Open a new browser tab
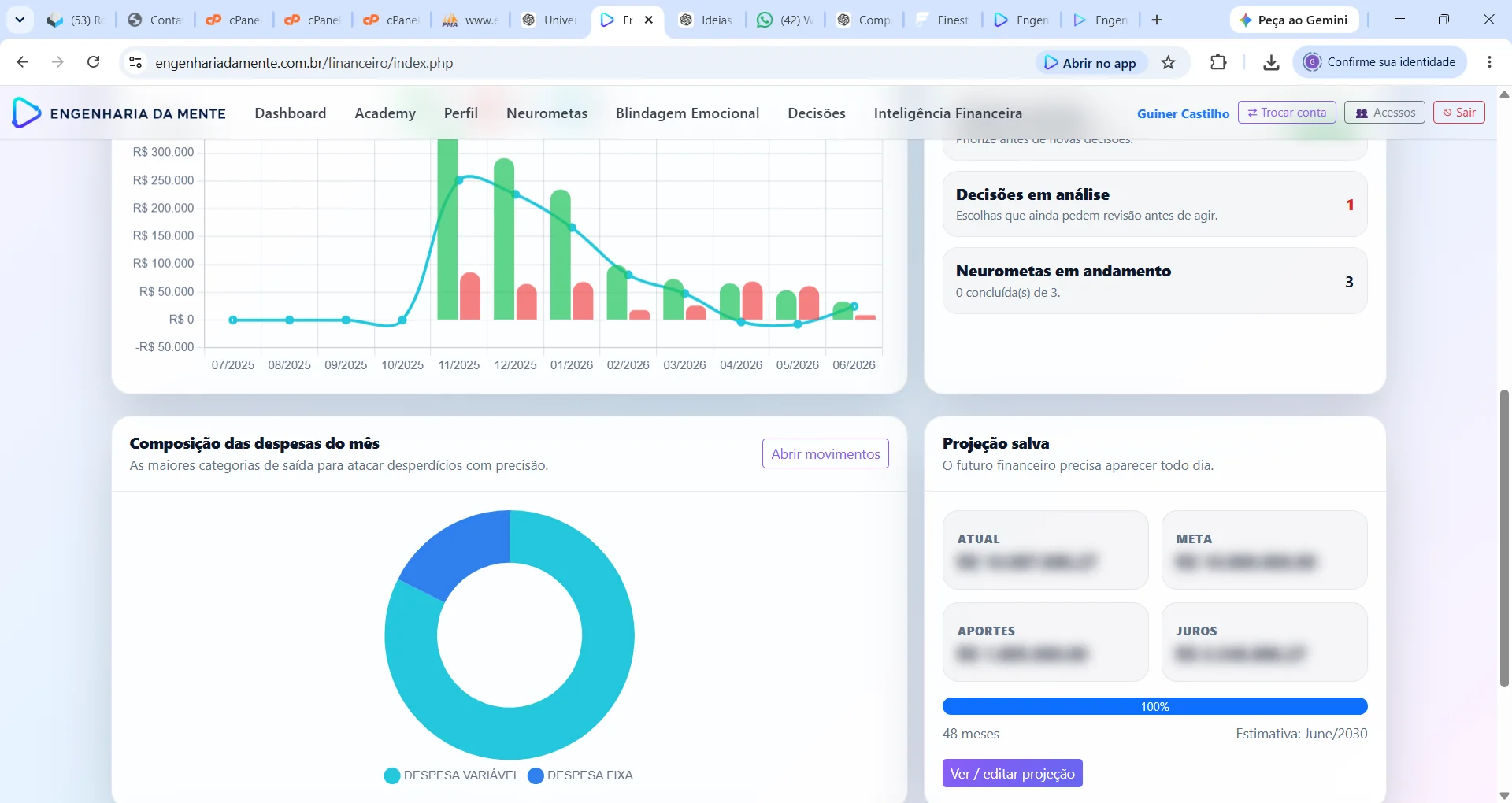This screenshot has width=1512, height=803. point(1157,20)
